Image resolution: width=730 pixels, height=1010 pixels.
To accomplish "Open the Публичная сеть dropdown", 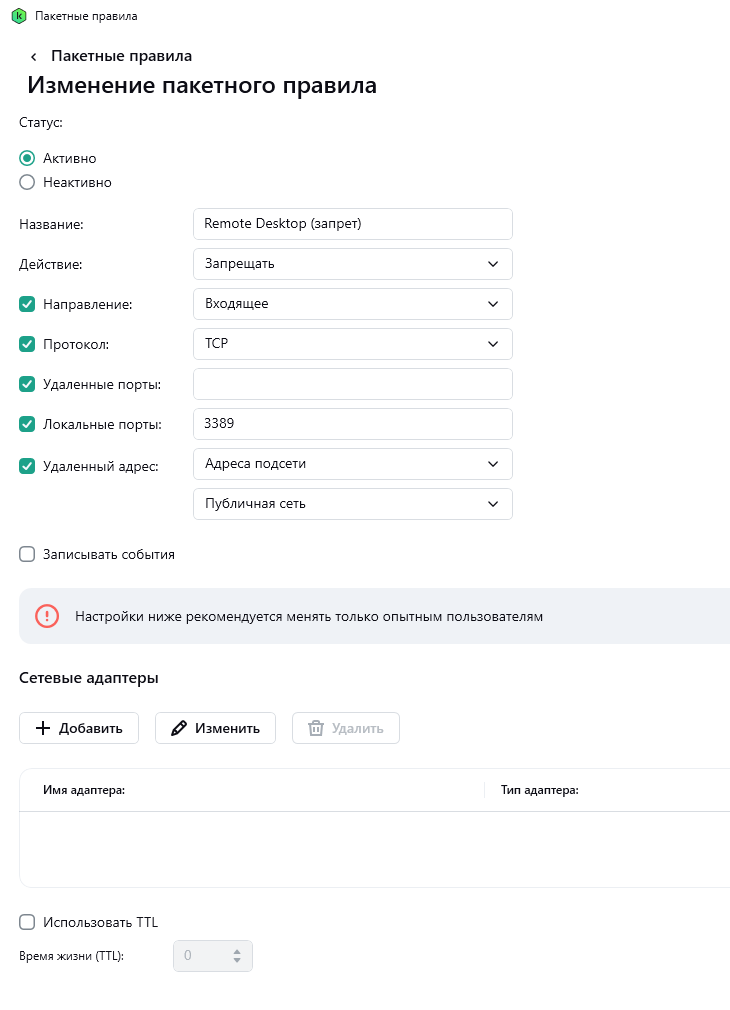I will [x=352, y=504].
